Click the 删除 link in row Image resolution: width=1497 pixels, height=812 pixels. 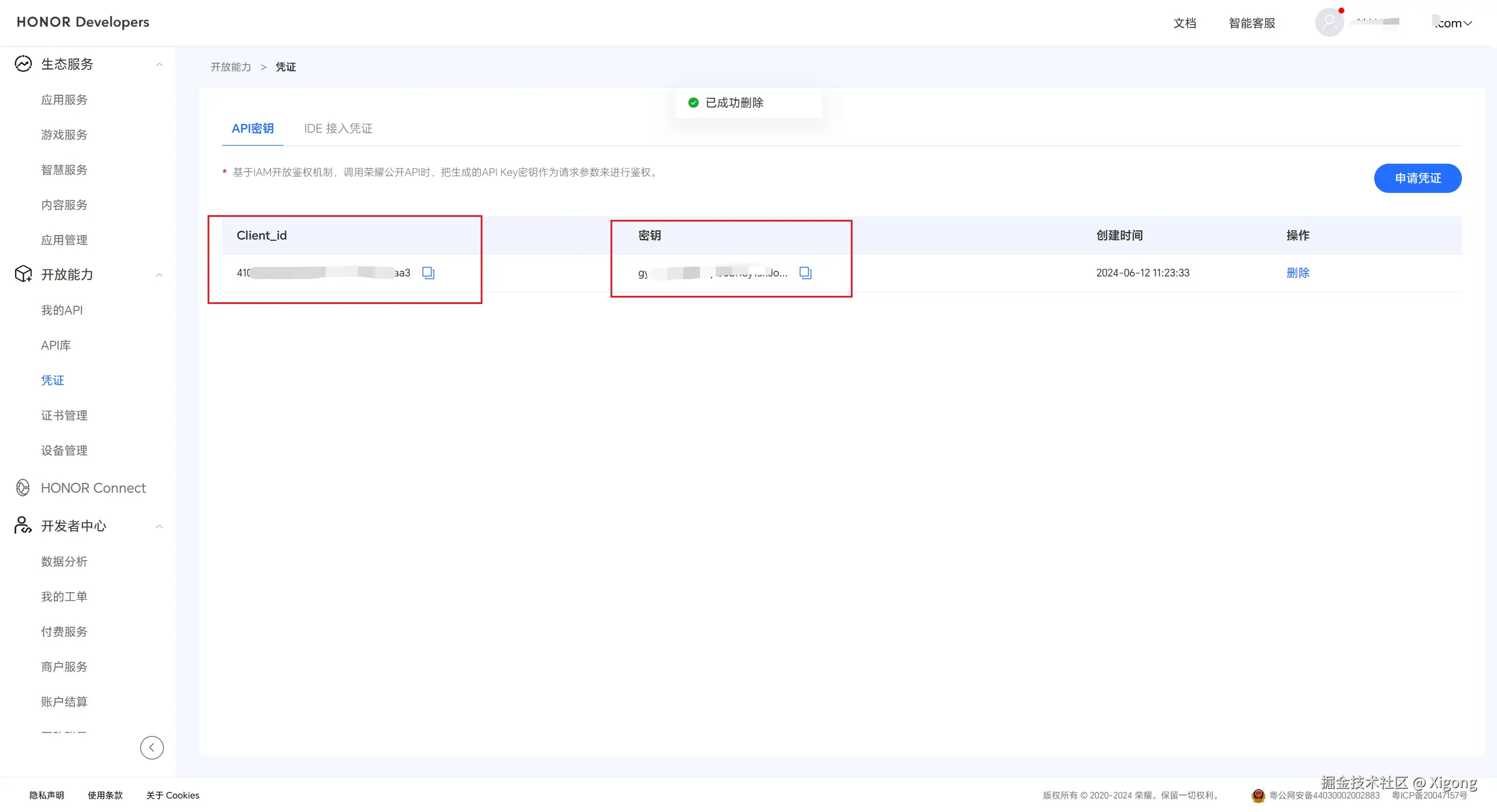coord(1298,273)
